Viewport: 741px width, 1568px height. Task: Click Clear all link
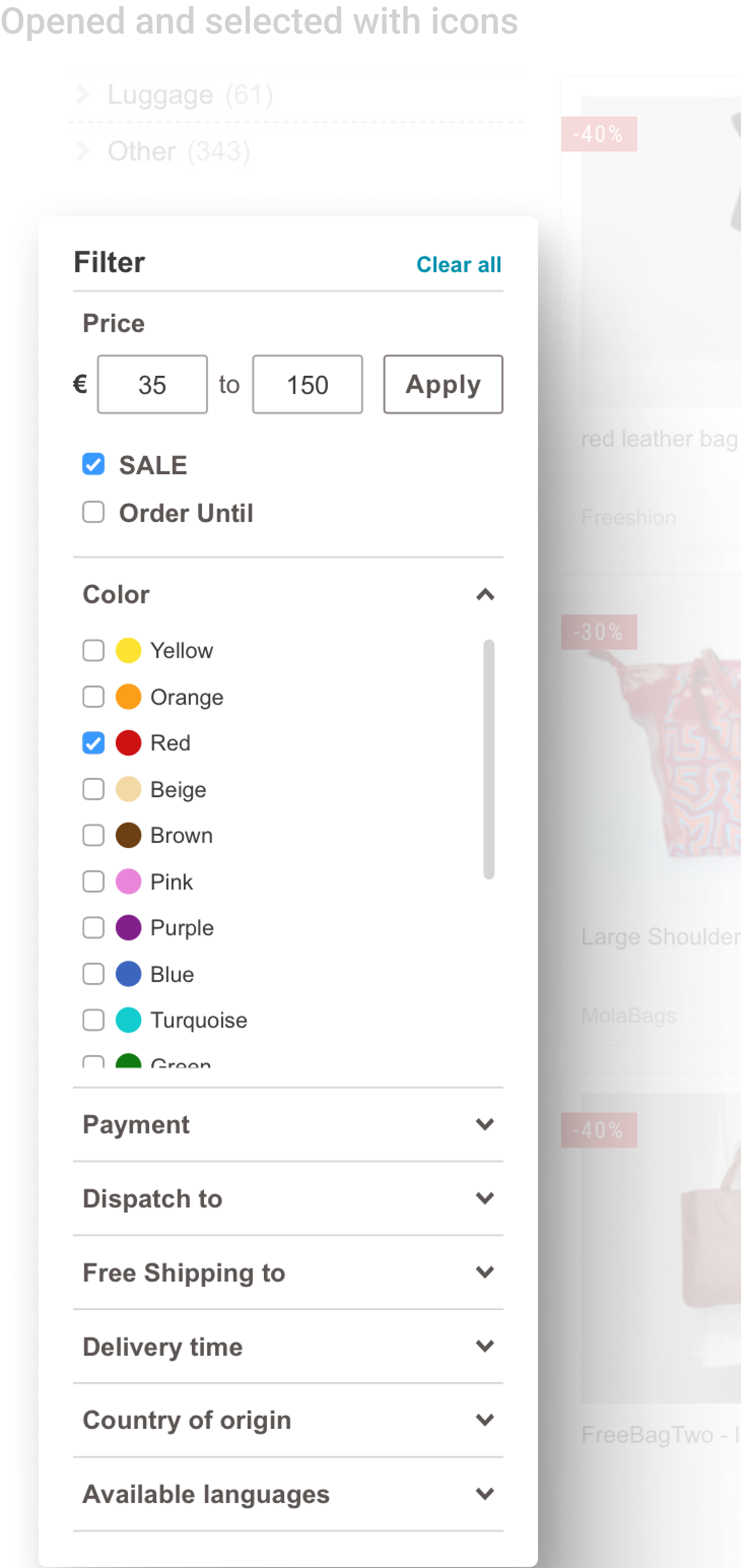[459, 265]
